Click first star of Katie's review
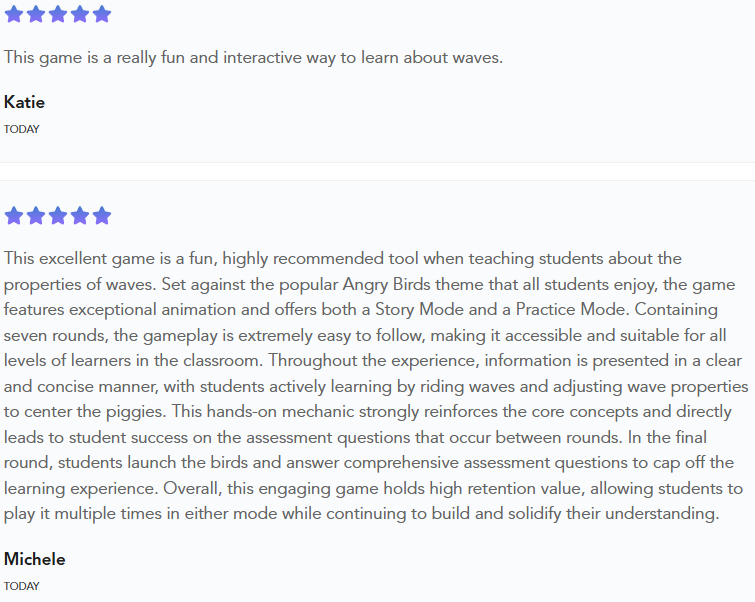Image resolution: width=755 pixels, height=602 pixels. (x=14, y=14)
